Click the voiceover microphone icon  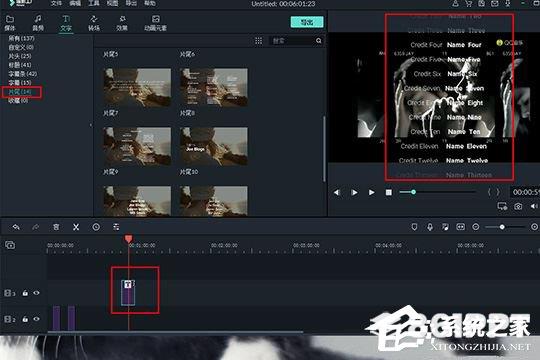coord(430,227)
